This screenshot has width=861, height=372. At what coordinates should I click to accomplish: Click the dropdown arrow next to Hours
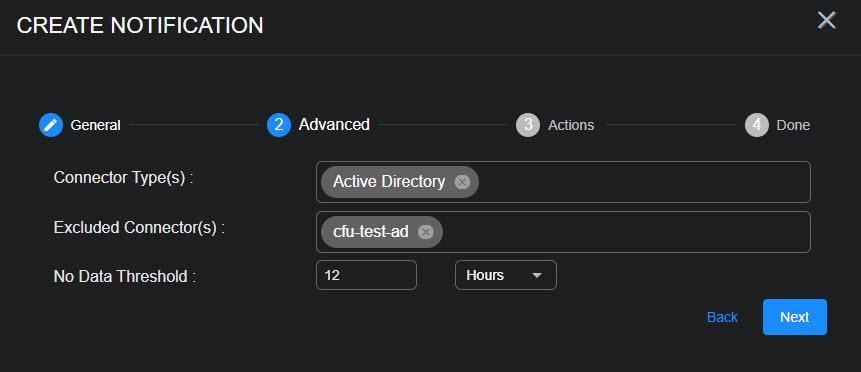point(537,275)
